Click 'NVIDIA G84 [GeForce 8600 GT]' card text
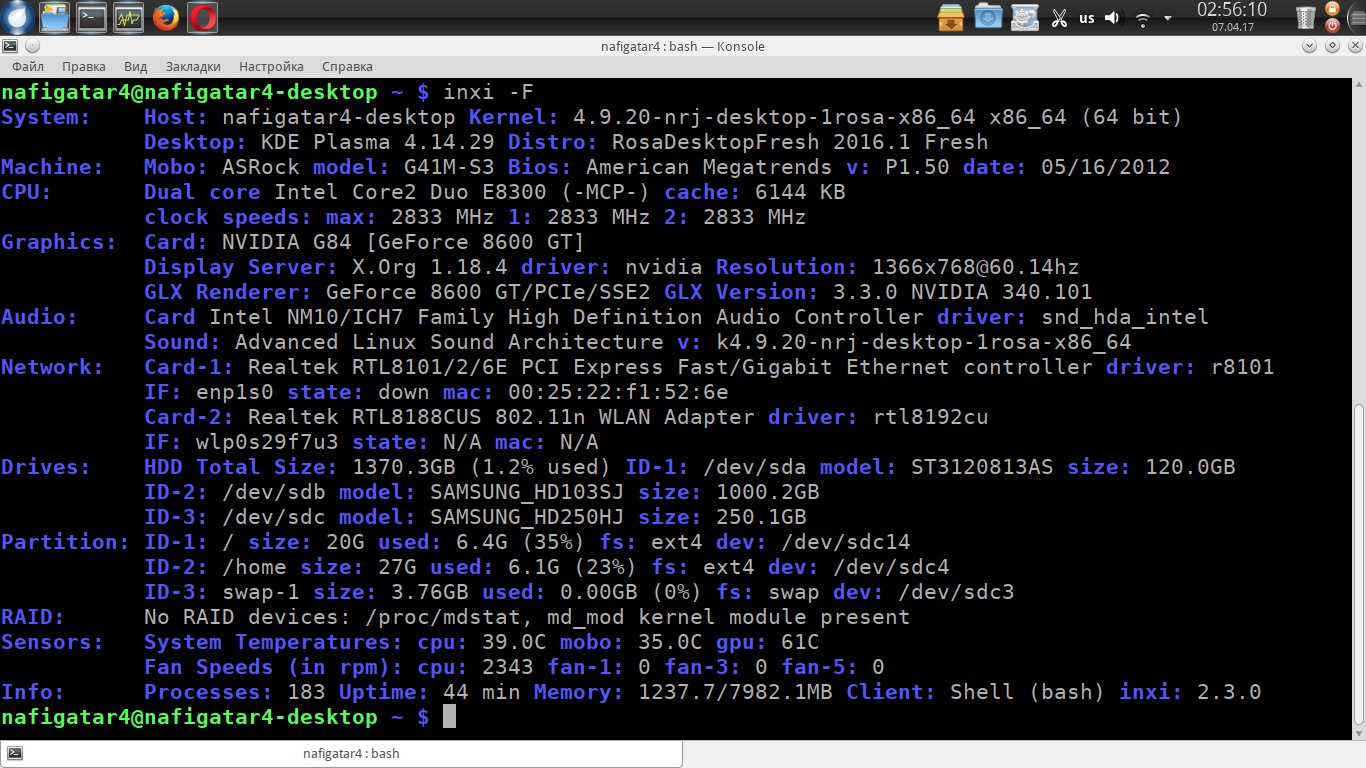1366x768 pixels. coord(403,242)
